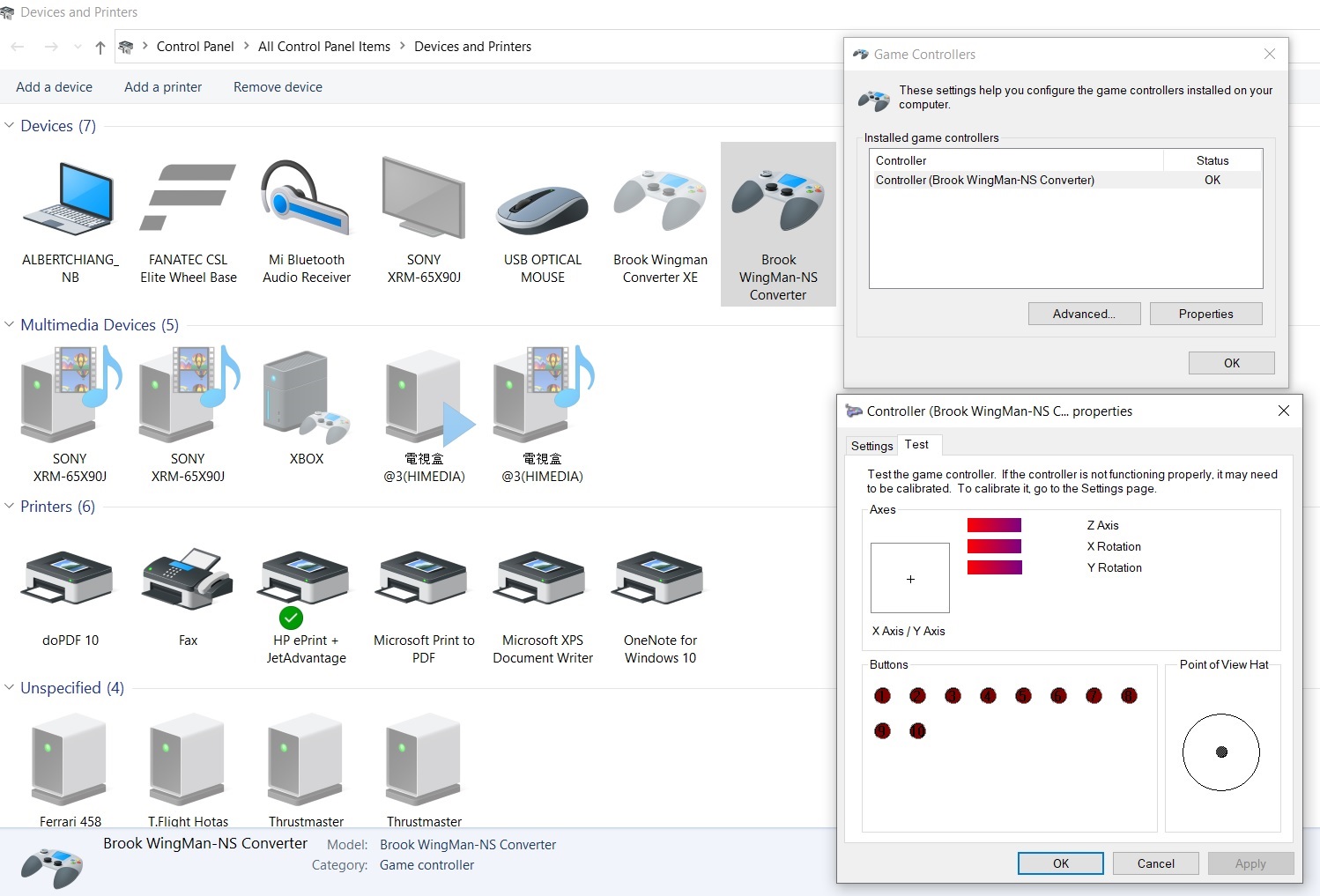The width and height of the screenshot is (1320, 896).
Task: Click the X Axis / Y Axis crosshair box
Action: (x=910, y=578)
